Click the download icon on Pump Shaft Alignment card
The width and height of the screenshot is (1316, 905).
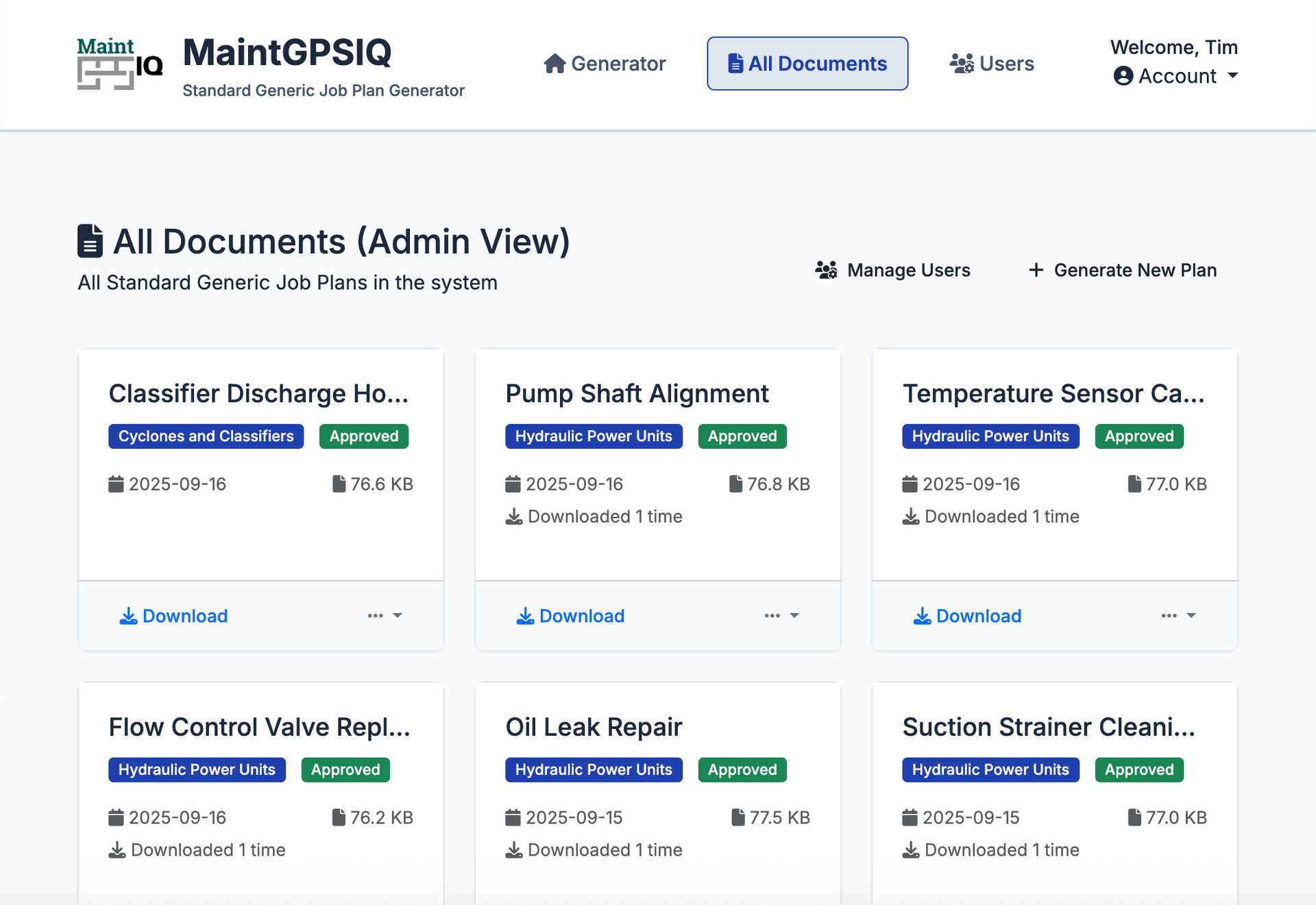point(525,616)
